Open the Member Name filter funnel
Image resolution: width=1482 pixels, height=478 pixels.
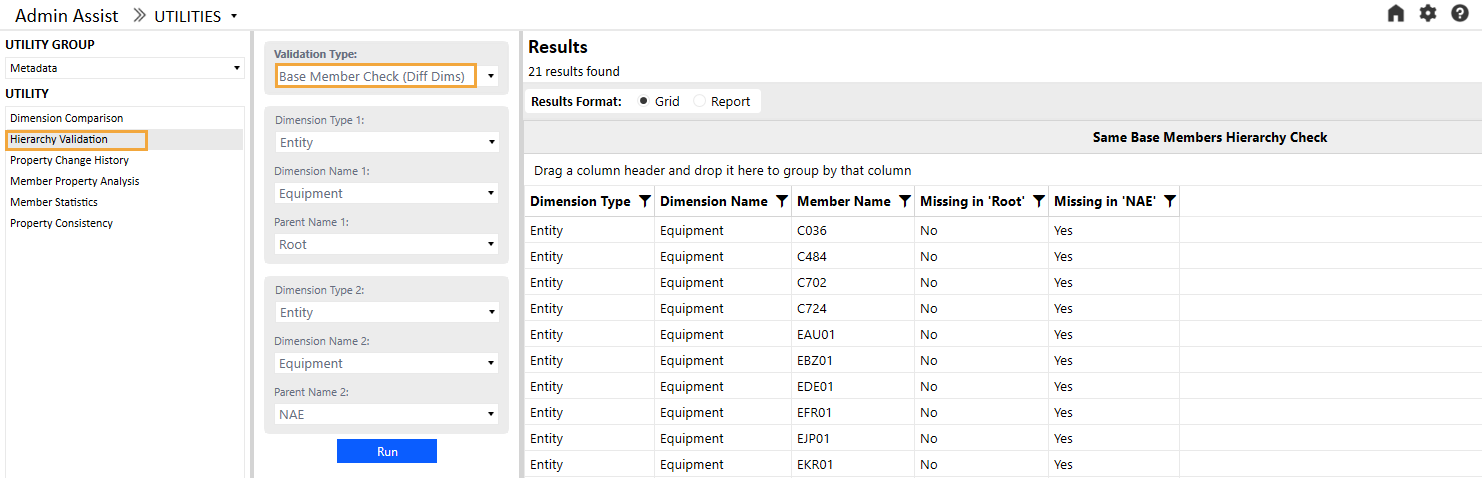tap(904, 201)
